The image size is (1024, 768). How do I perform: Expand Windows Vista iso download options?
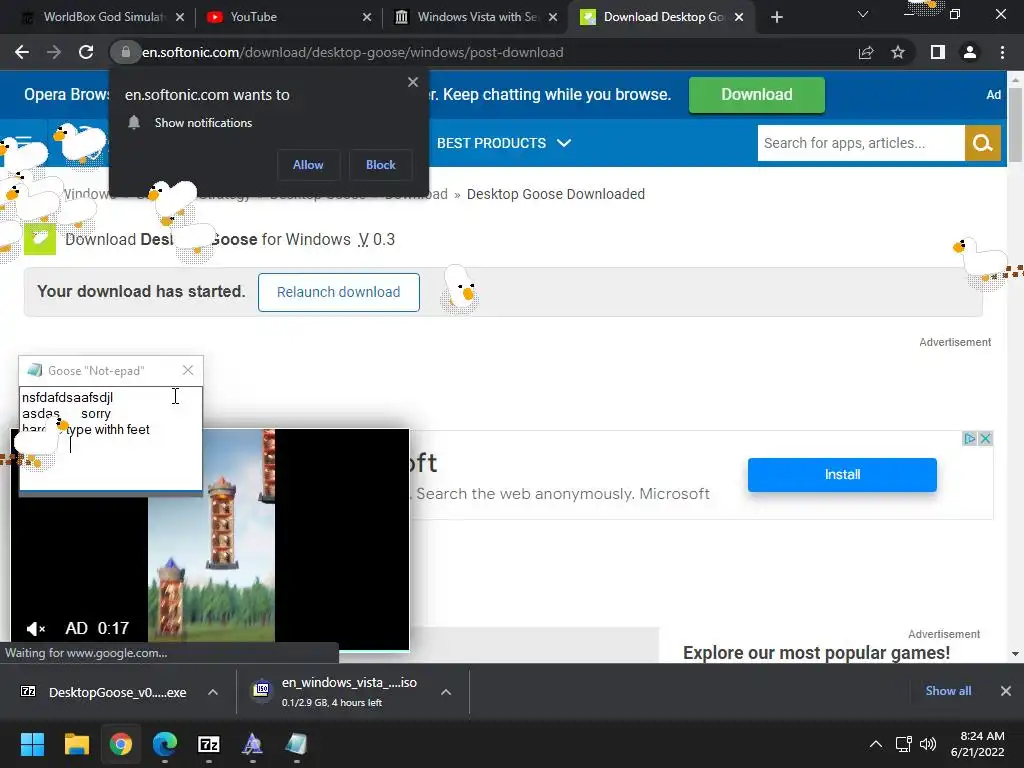click(x=446, y=692)
